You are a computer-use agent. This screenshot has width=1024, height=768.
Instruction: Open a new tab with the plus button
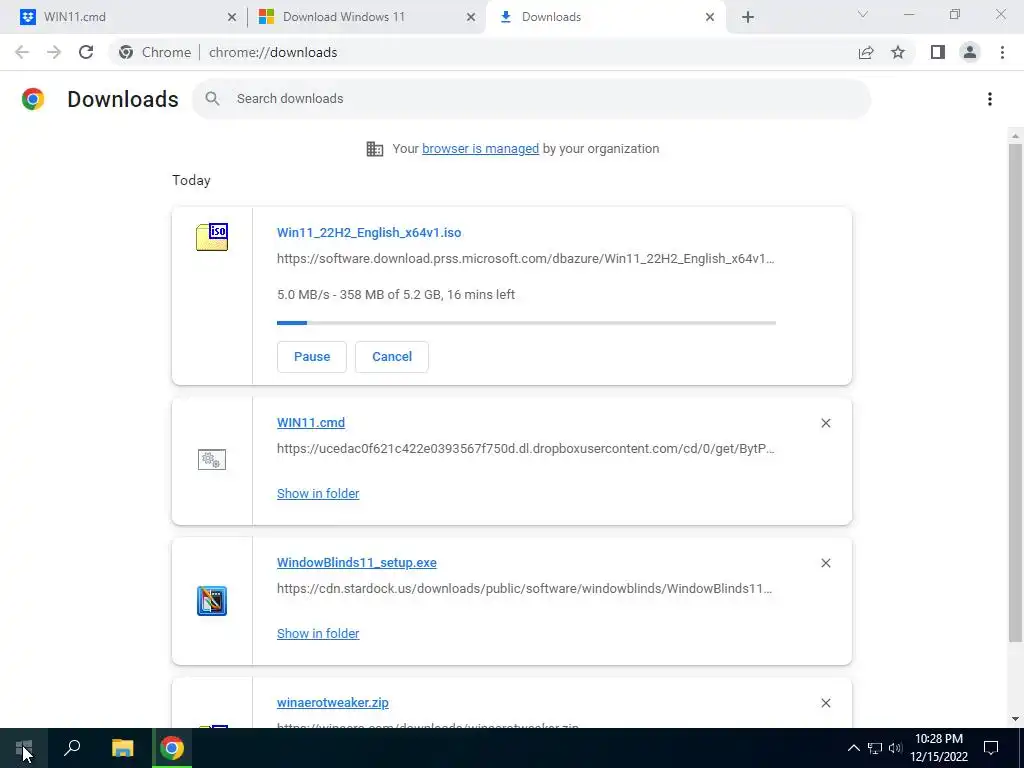[748, 17]
